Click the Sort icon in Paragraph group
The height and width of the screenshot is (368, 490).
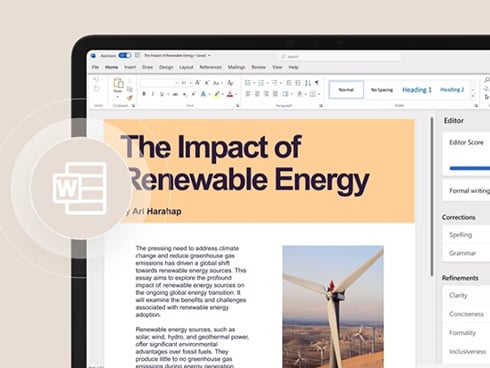[x=308, y=83]
